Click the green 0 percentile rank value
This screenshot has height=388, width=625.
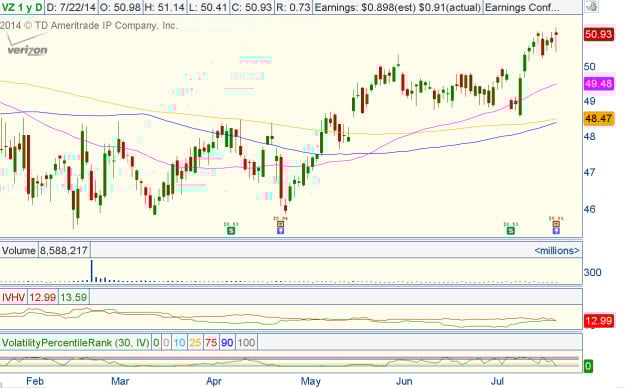156,343
